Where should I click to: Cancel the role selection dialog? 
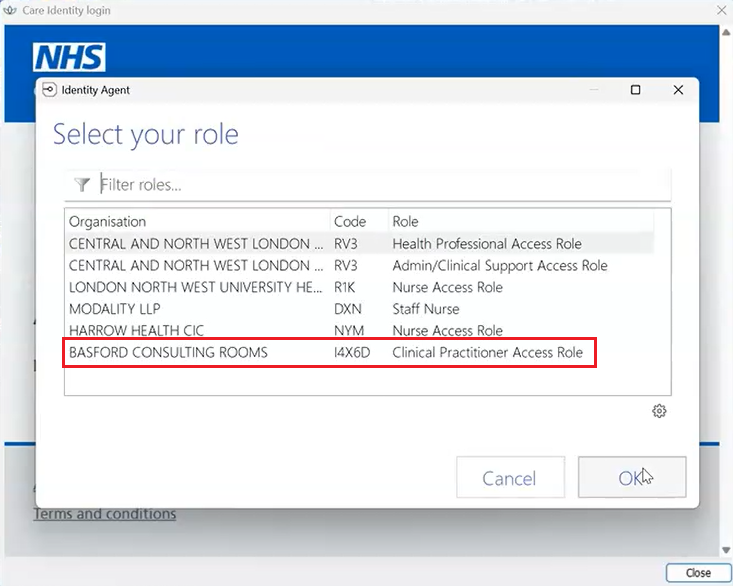click(510, 477)
